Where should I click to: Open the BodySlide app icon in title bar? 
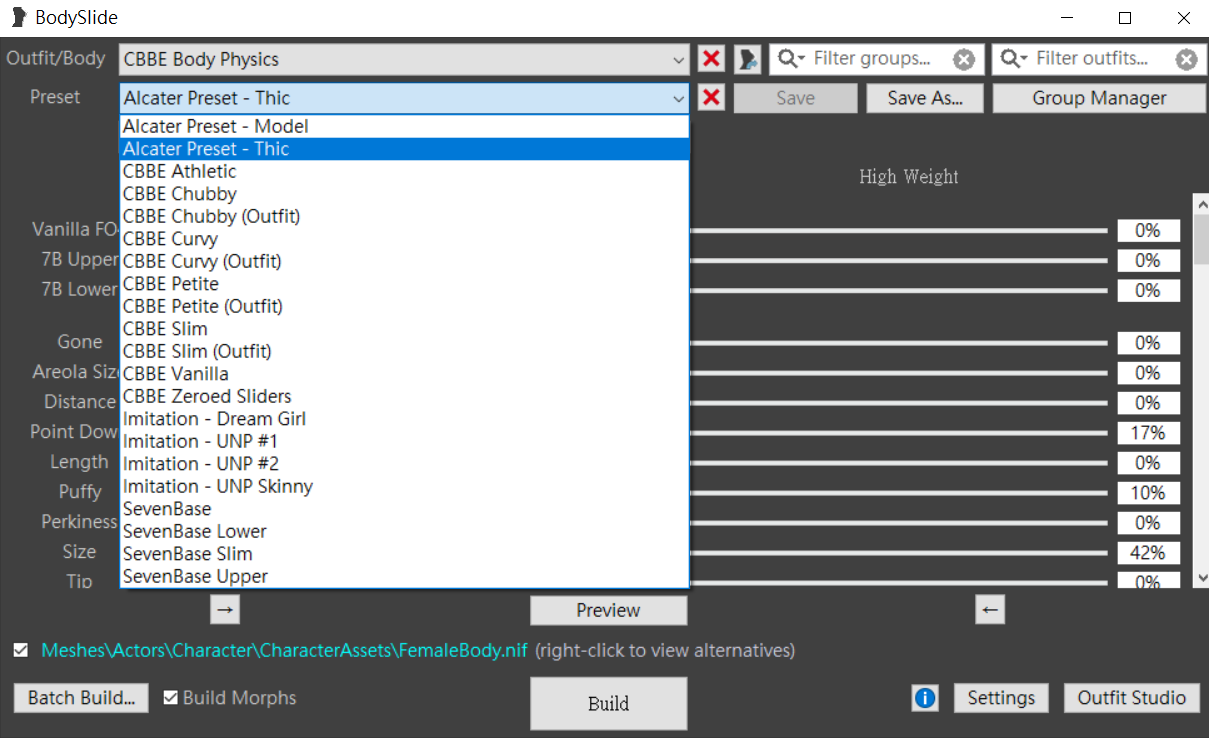(18, 17)
